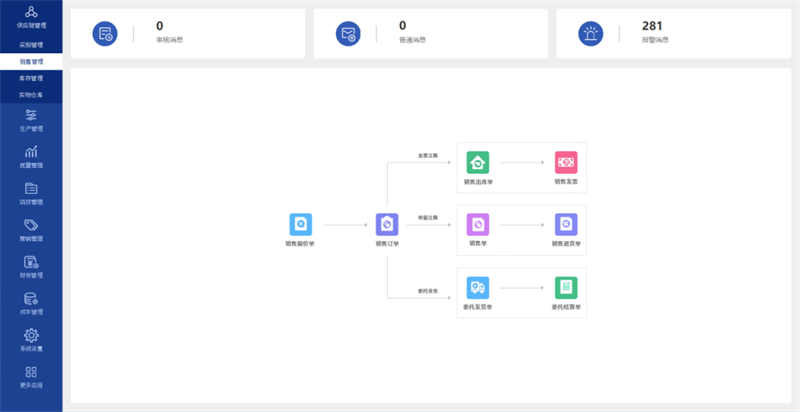800x412 pixels.
Task: Expand the 供应链管理 sidebar section
Action: 31,15
